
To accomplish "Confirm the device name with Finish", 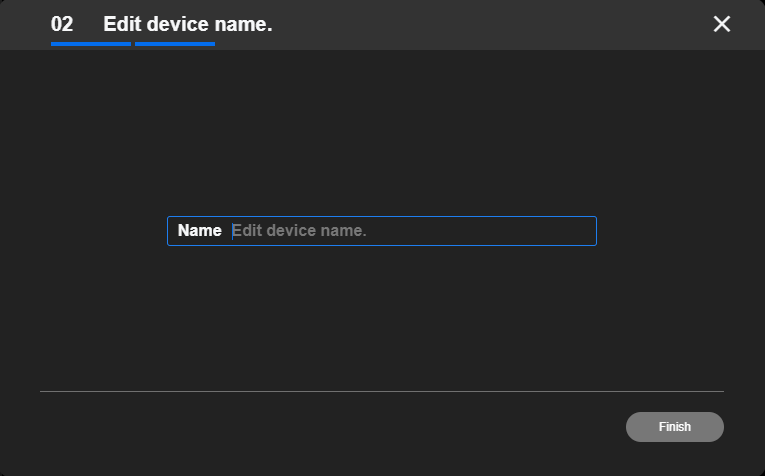I will point(675,427).
